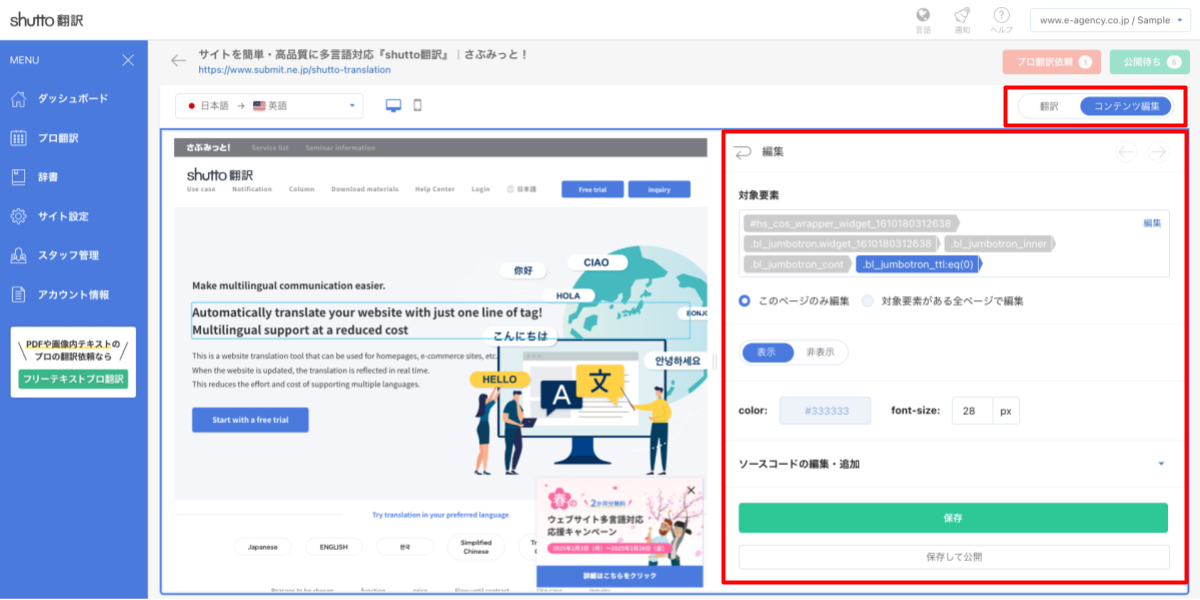Open the 日本語 → 英語 language dropdown

pyautogui.click(x=270, y=105)
